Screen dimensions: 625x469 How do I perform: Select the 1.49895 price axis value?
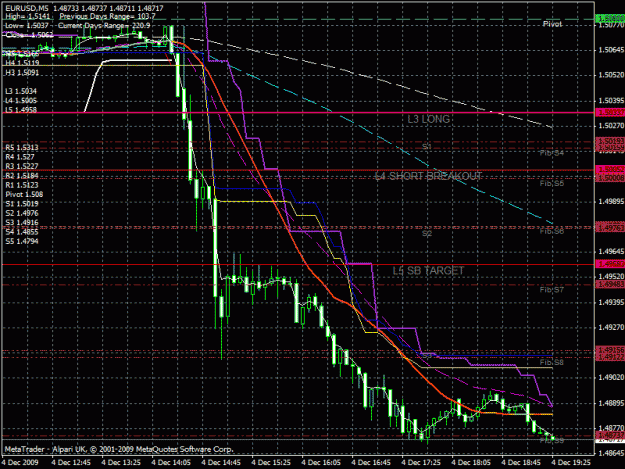point(611,202)
